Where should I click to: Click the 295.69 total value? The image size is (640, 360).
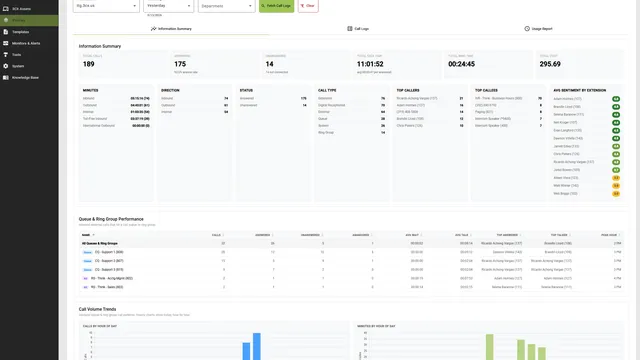550,64
